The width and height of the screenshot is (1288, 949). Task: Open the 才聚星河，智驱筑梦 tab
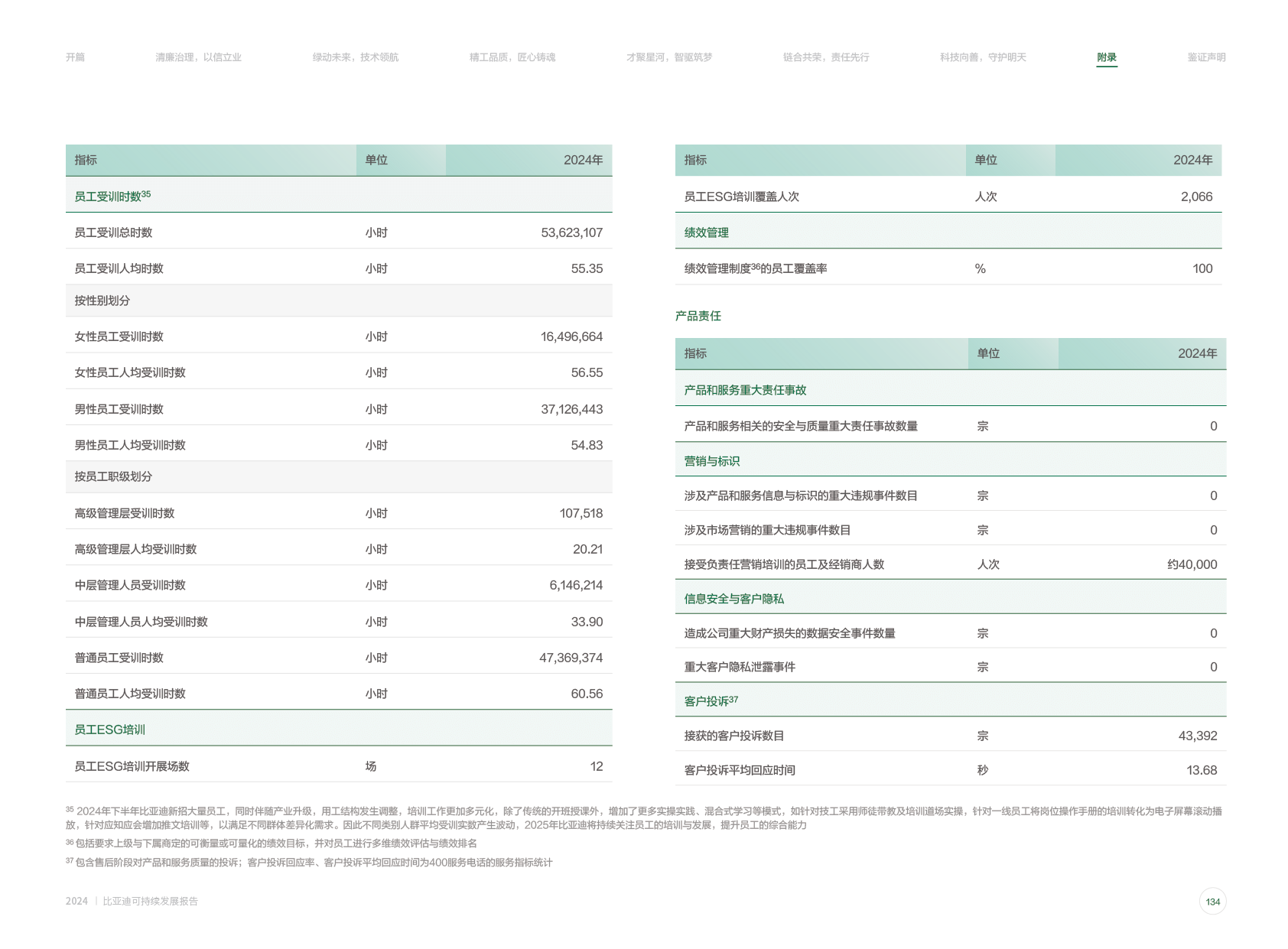[668, 57]
